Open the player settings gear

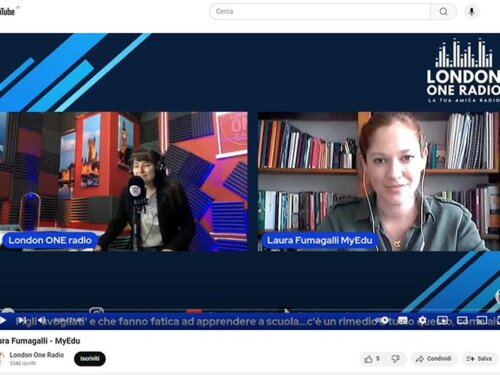pos(422,321)
